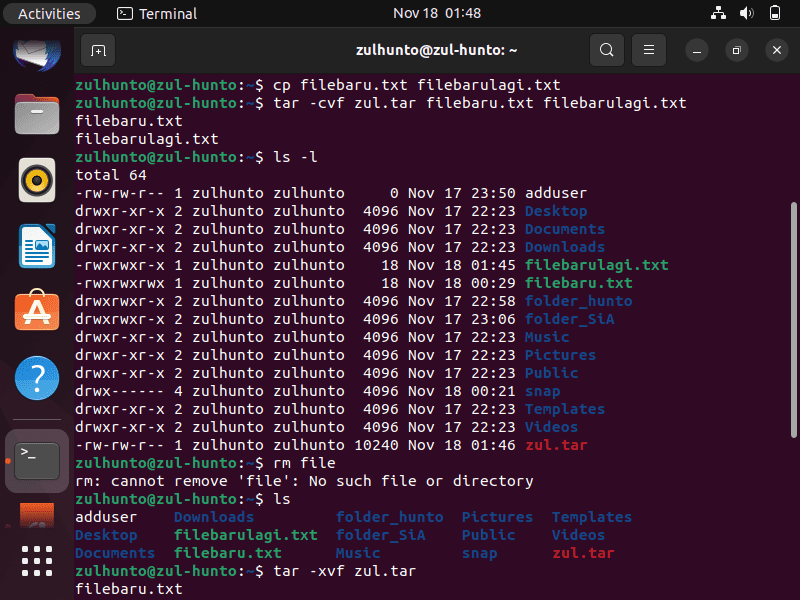Open the Activities overview

pos(49,13)
